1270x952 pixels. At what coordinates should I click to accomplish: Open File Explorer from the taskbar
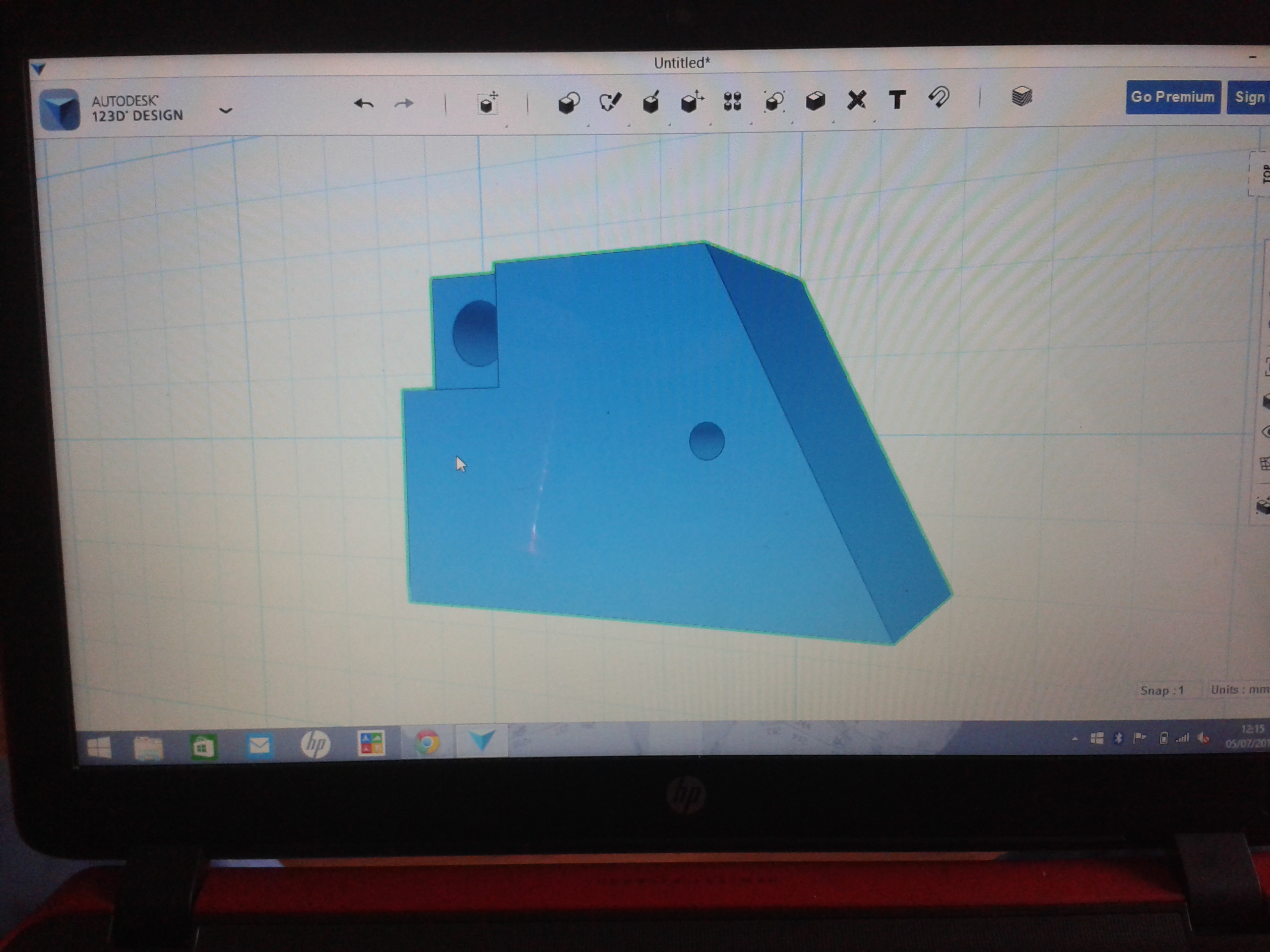(x=148, y=747)
